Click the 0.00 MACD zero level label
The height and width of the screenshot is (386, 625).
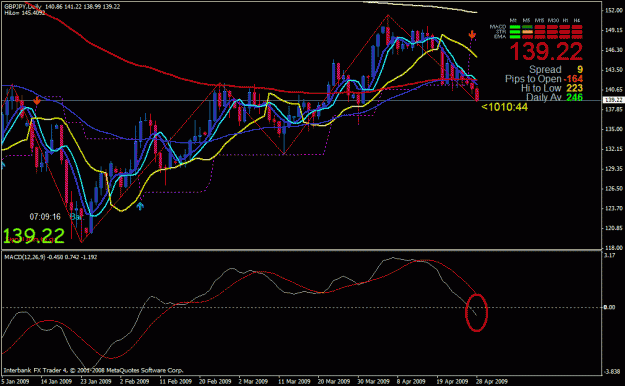(609, 307)
